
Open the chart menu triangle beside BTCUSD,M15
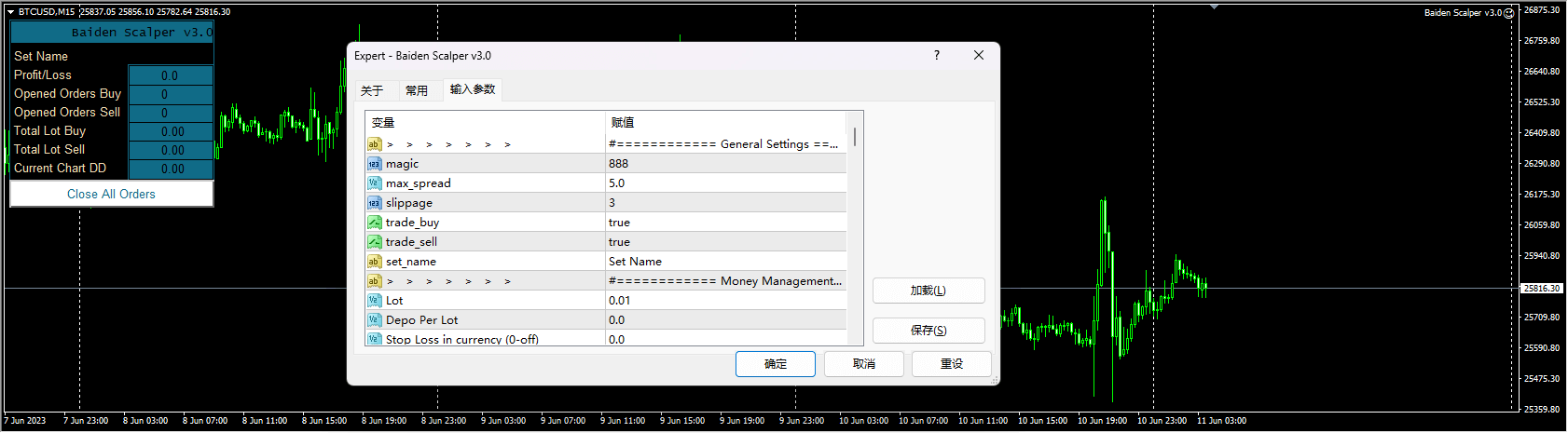point(10,12)
